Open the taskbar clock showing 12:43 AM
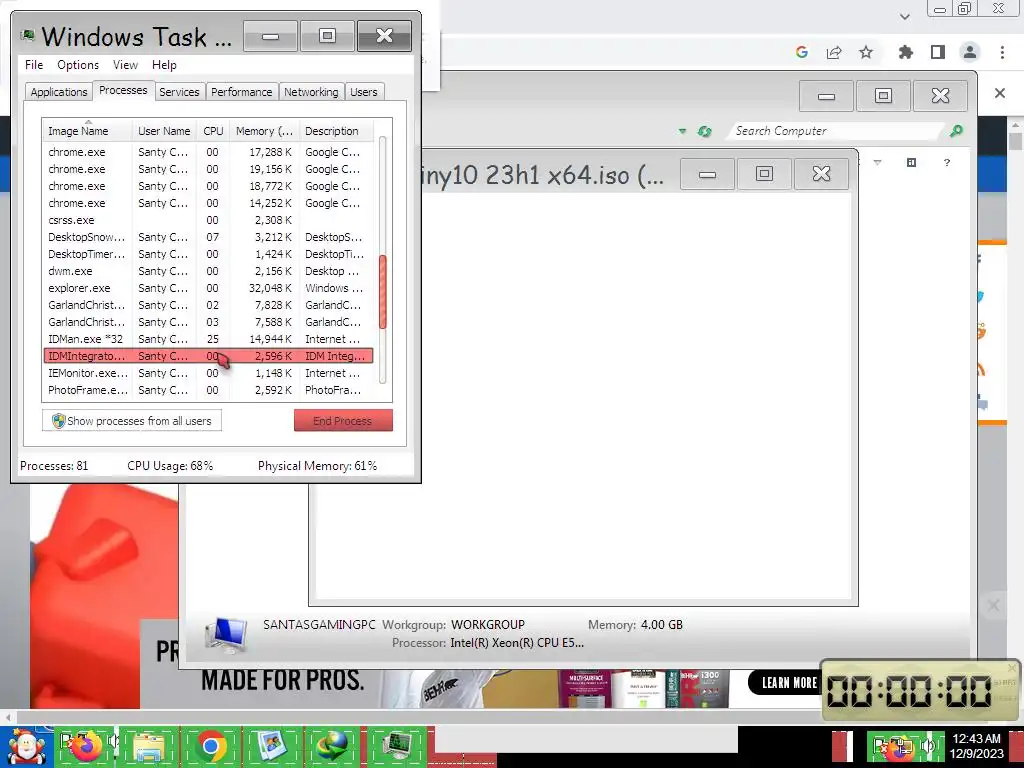Viewport: 1024px width, 768px height. [x=976, y=746]
